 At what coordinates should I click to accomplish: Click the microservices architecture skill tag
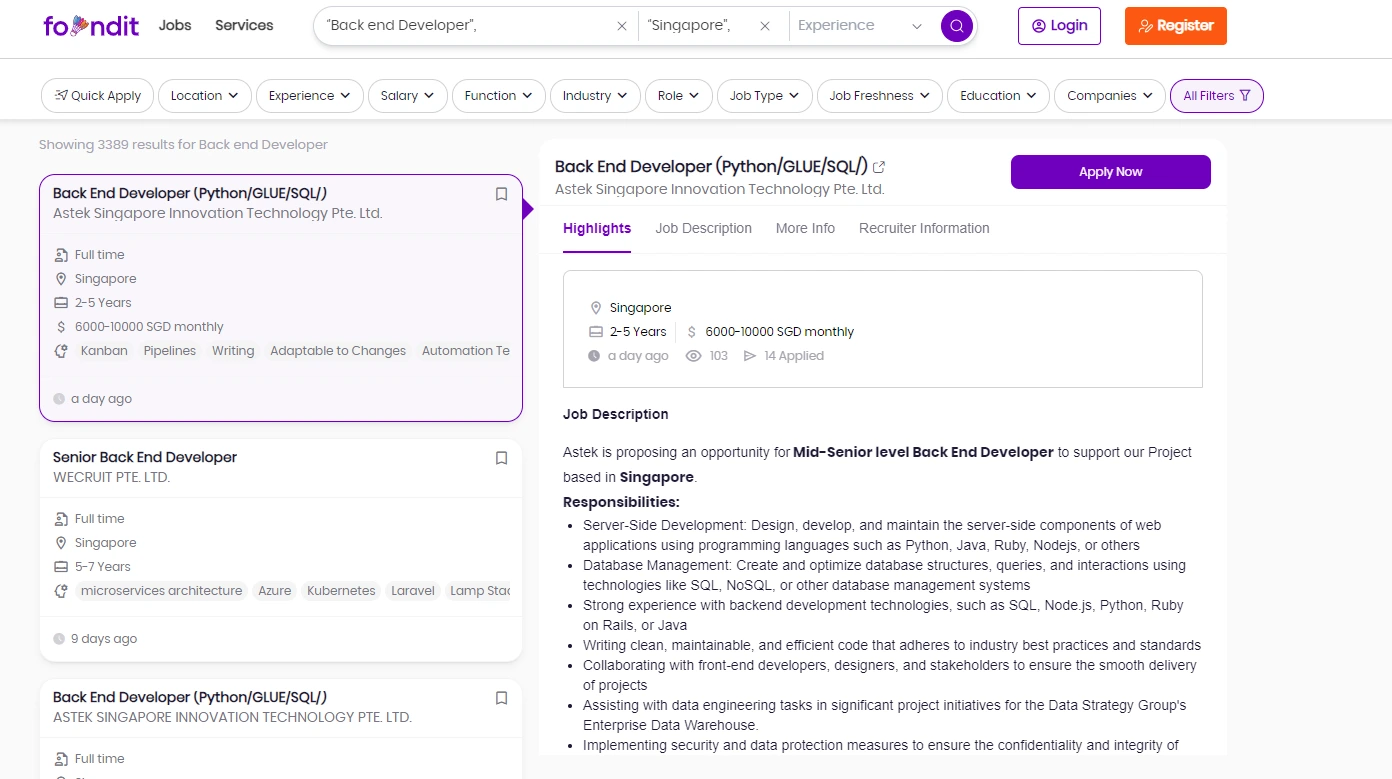click(x=162, y=591)
